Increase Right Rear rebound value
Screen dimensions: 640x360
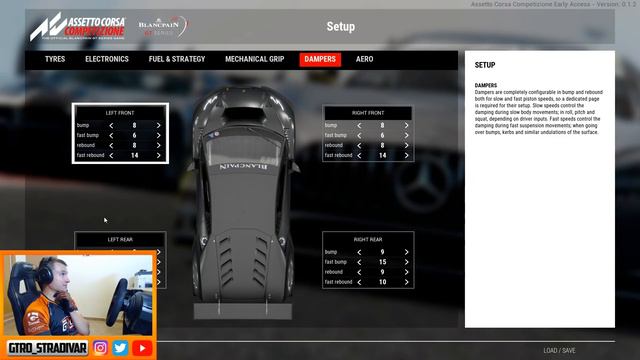point(407,272)
